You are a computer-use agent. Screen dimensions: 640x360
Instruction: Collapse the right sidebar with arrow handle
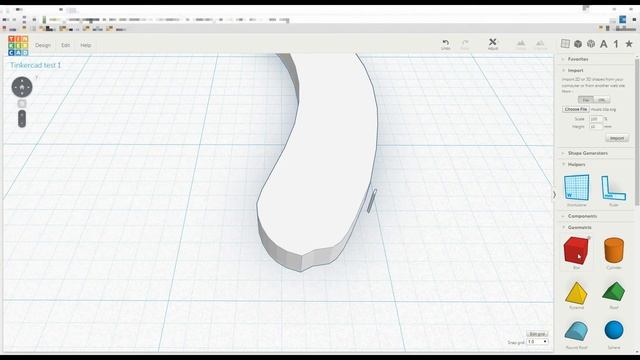click(554, 195)
